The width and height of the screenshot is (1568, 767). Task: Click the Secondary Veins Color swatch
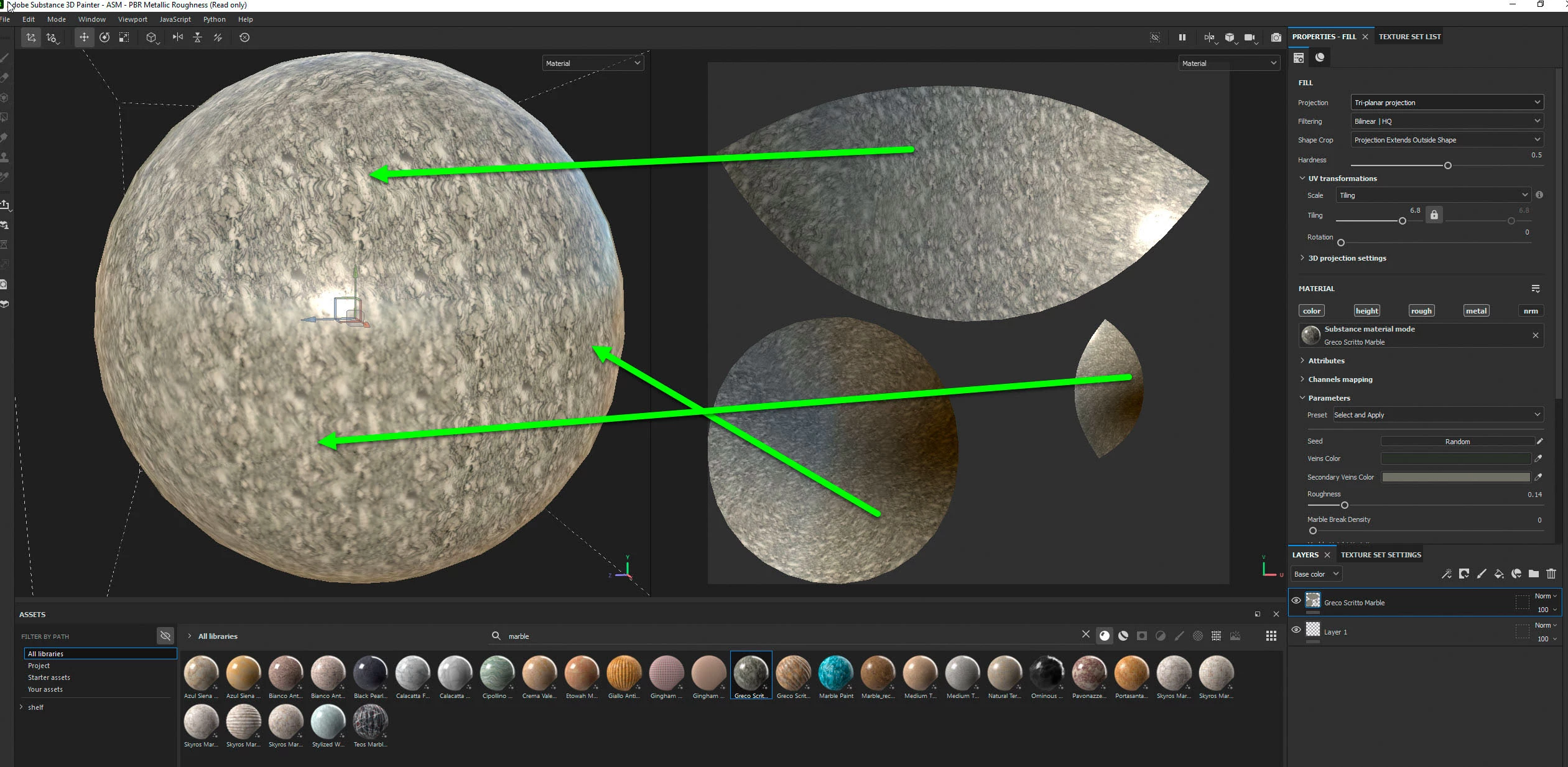(x=1455, y=477)
